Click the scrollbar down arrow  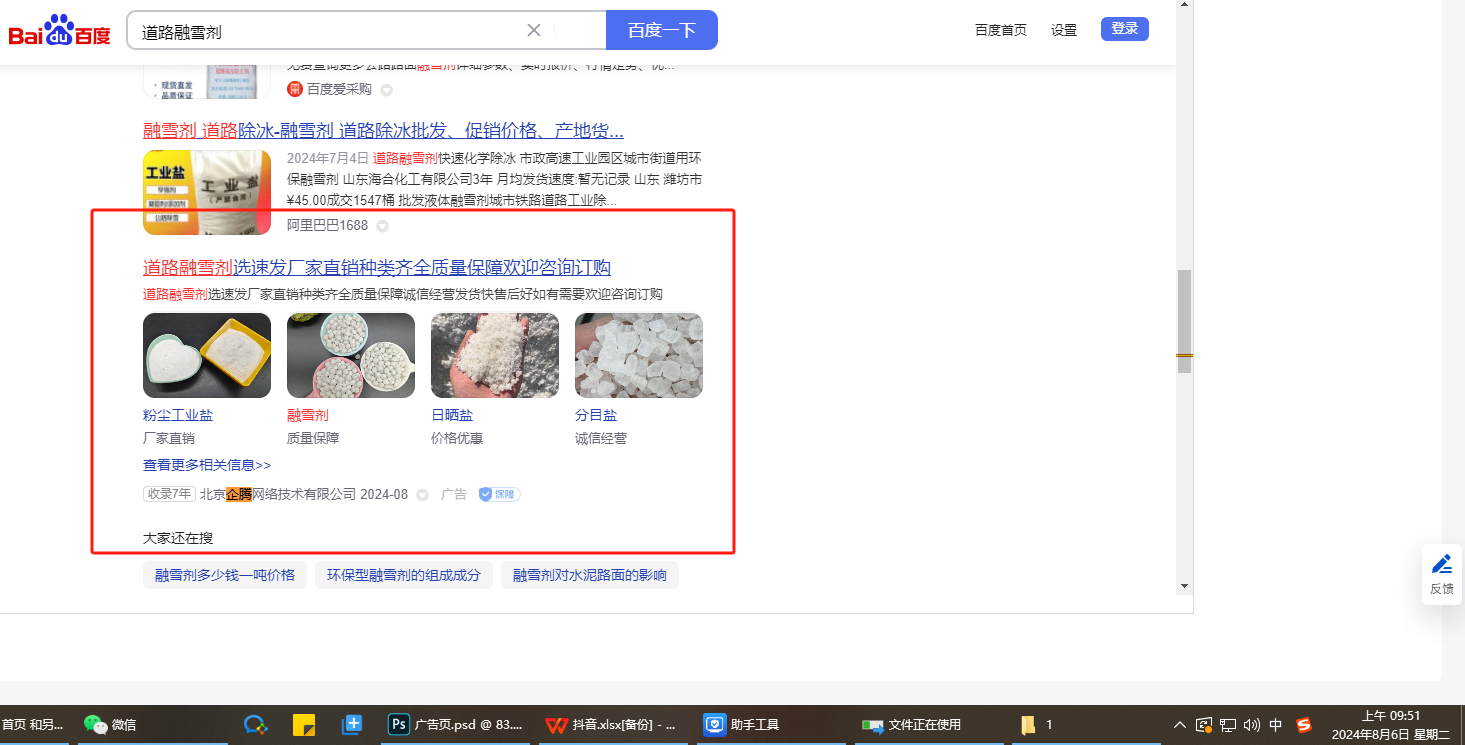pyautogui.click(x=1184, y=585)
